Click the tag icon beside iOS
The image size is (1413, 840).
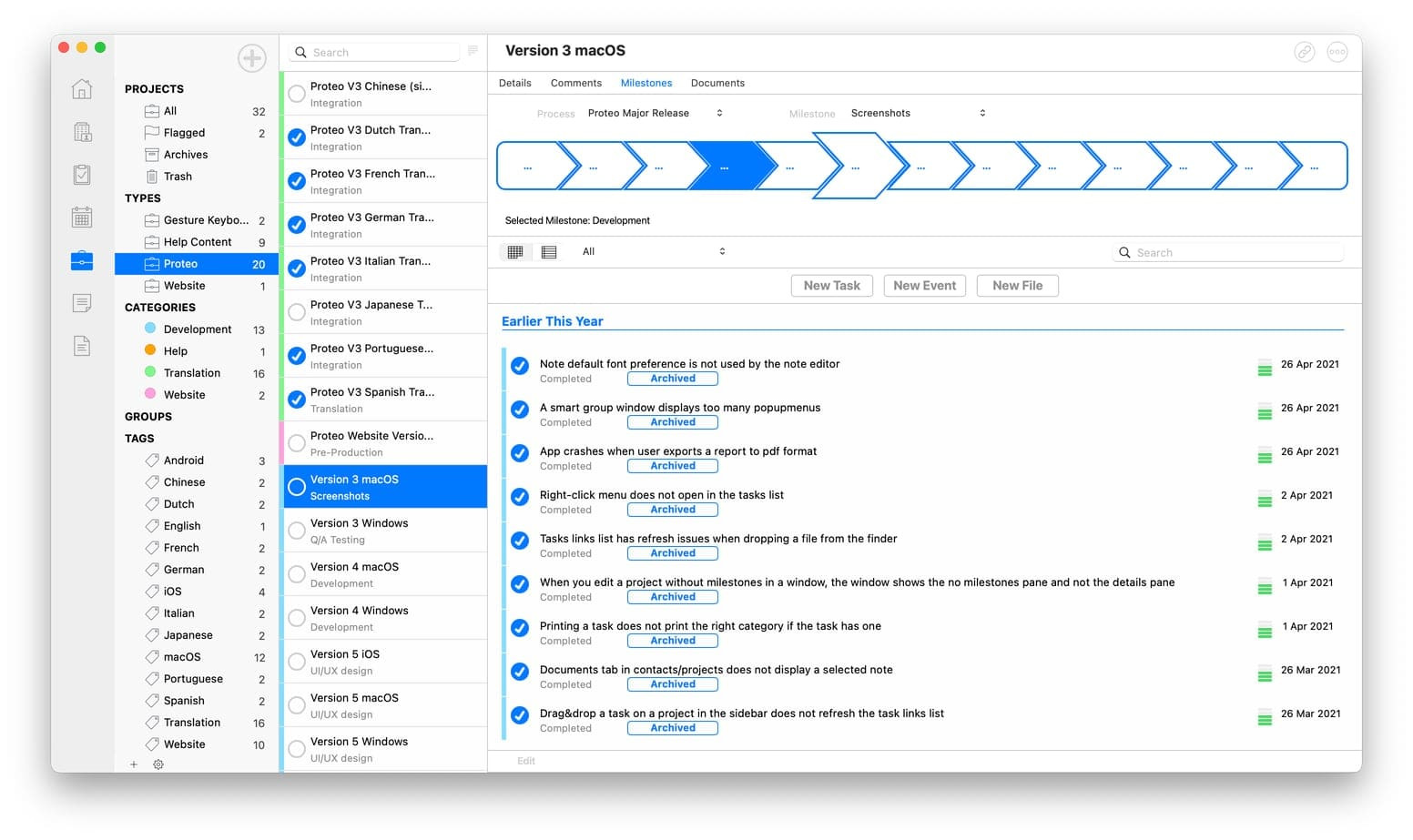[152, 592]
